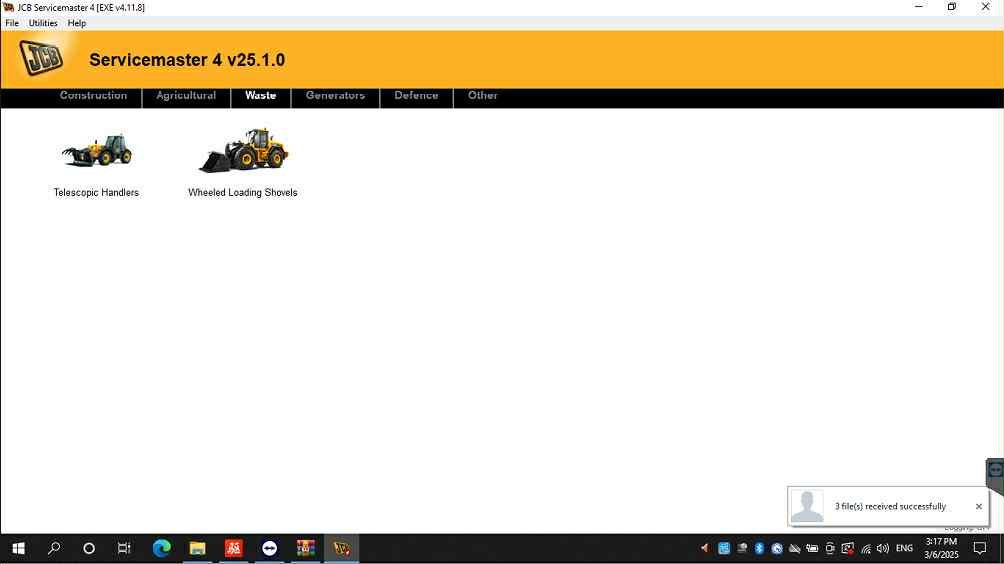The image size is (1004, 564).
Task: Open the Wi-Fi network tray icon
Action: [x=866, y=549]
